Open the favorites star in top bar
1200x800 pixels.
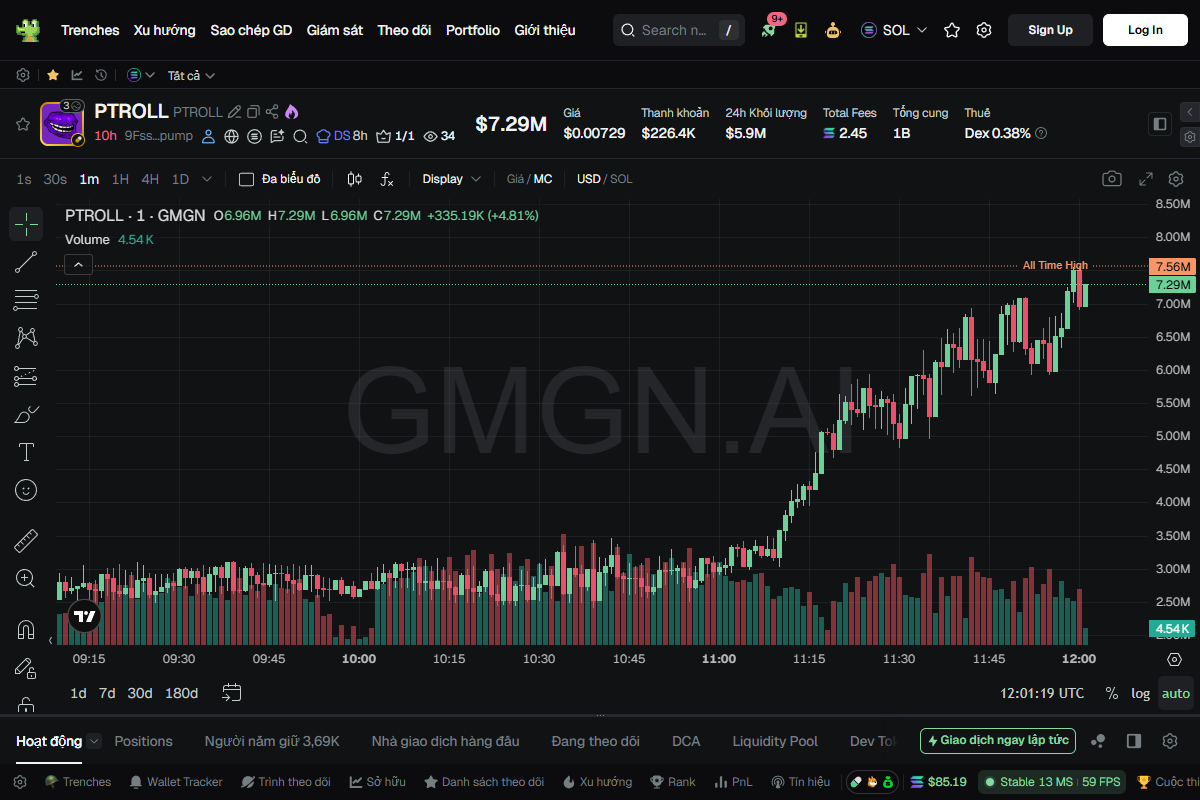tap(952, 30)
